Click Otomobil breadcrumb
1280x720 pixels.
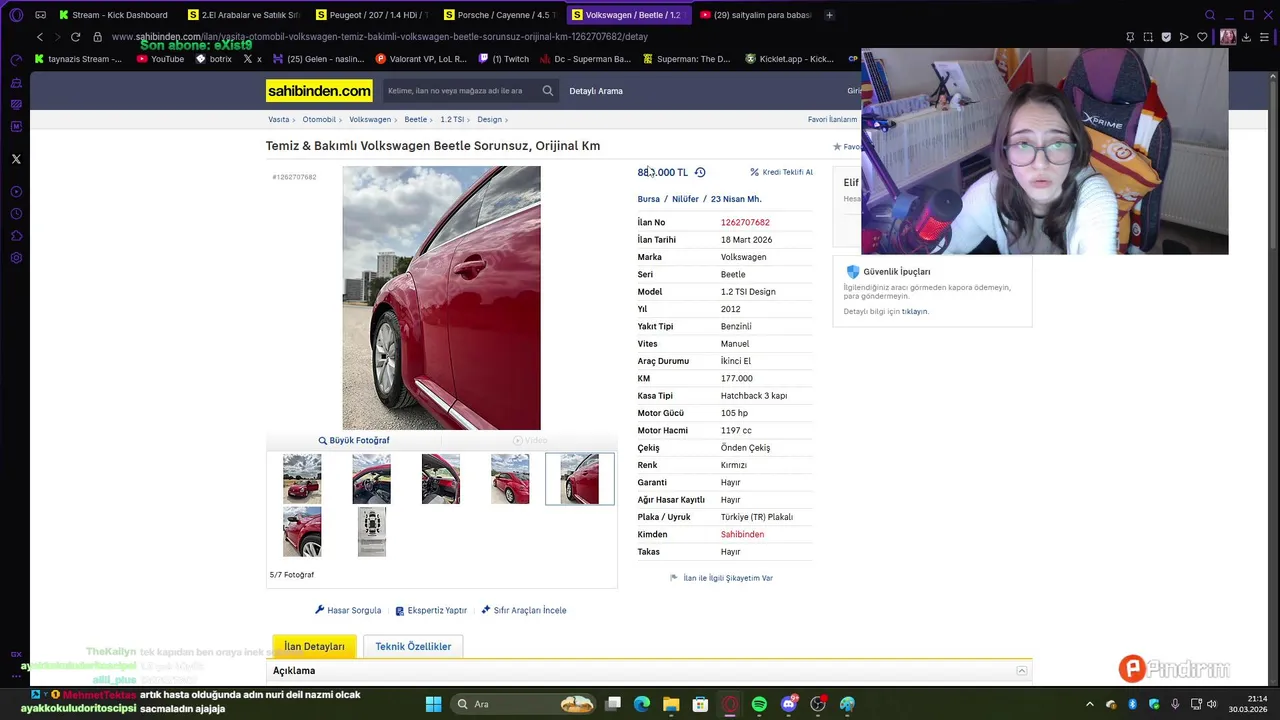(x=319, y=119)
